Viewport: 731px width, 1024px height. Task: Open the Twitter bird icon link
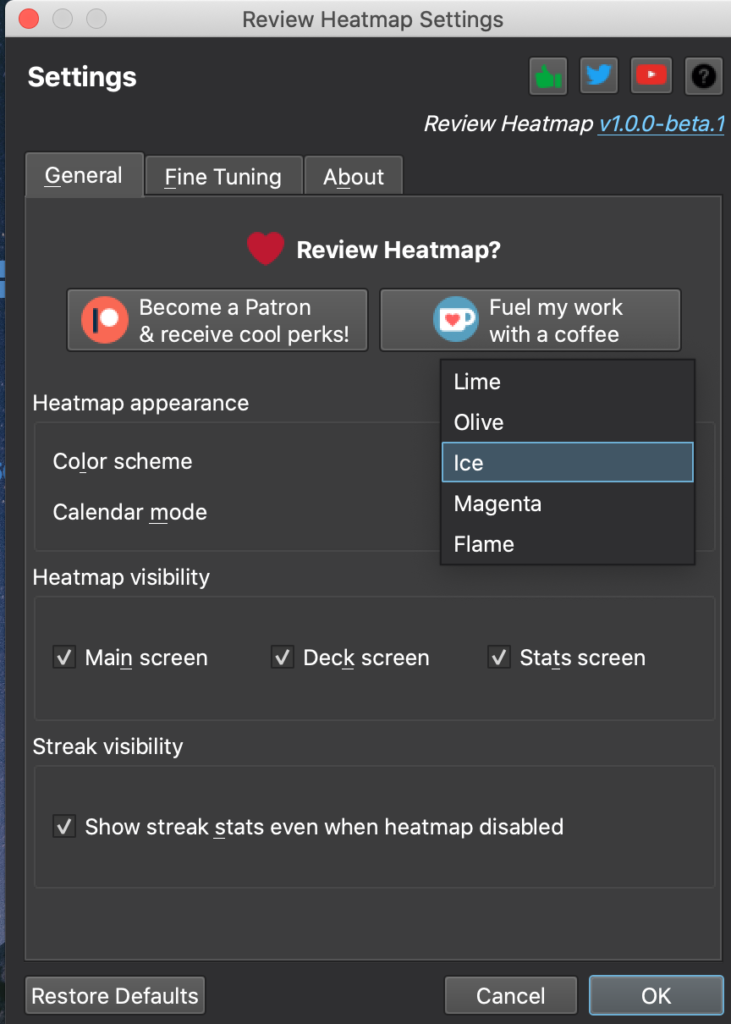pos(599,76)
